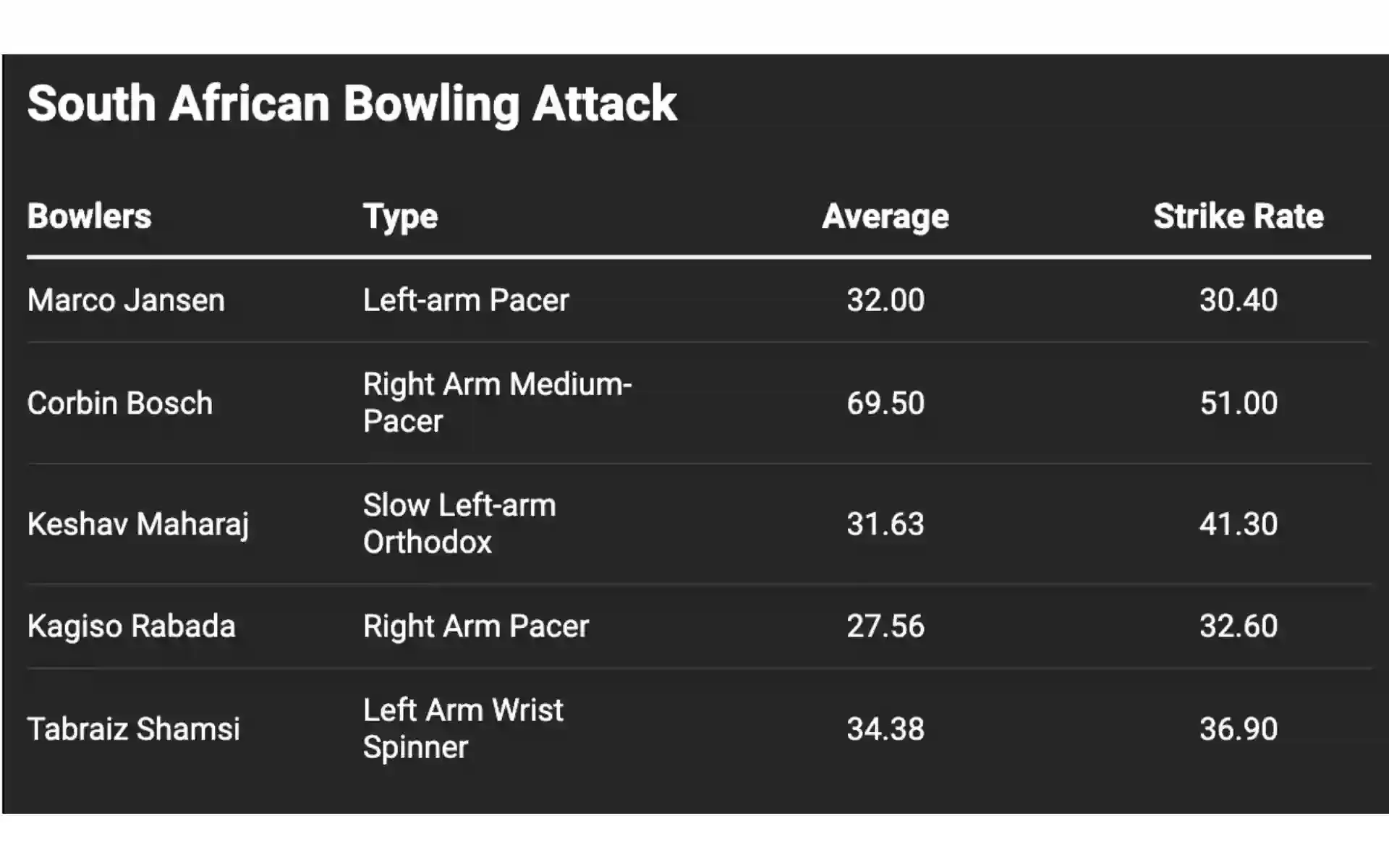This screenshot has height=868, width=1389.
Task: Select the Kagiso Rabada name cell
Action: (131, 626)
